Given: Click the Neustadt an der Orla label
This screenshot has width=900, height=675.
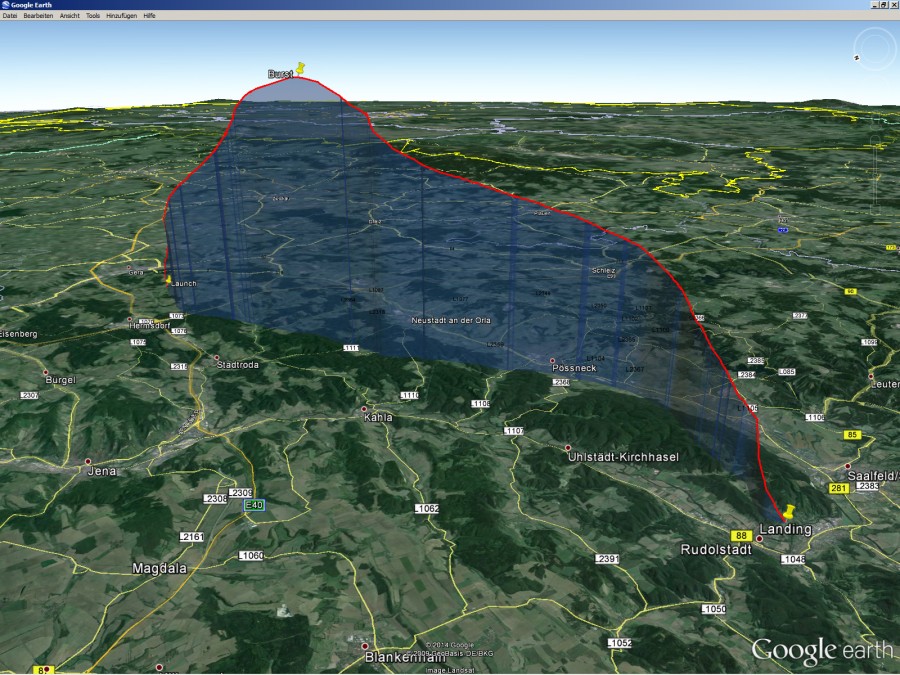Looking at the screenshot, I should pyautogui.click(x=450, y=320).
